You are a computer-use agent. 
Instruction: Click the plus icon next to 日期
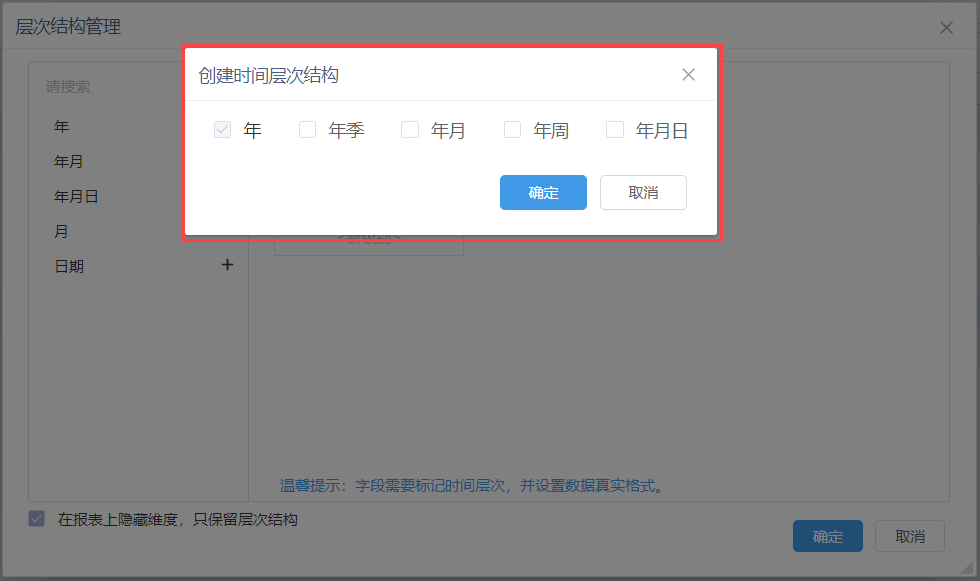228,265
